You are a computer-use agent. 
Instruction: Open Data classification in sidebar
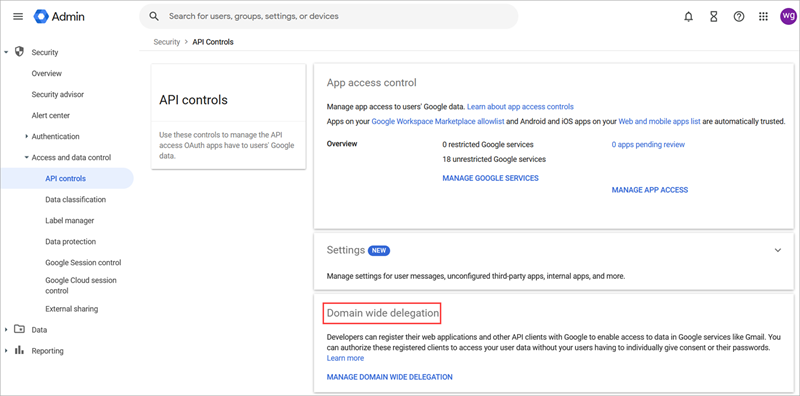point(76,200)
